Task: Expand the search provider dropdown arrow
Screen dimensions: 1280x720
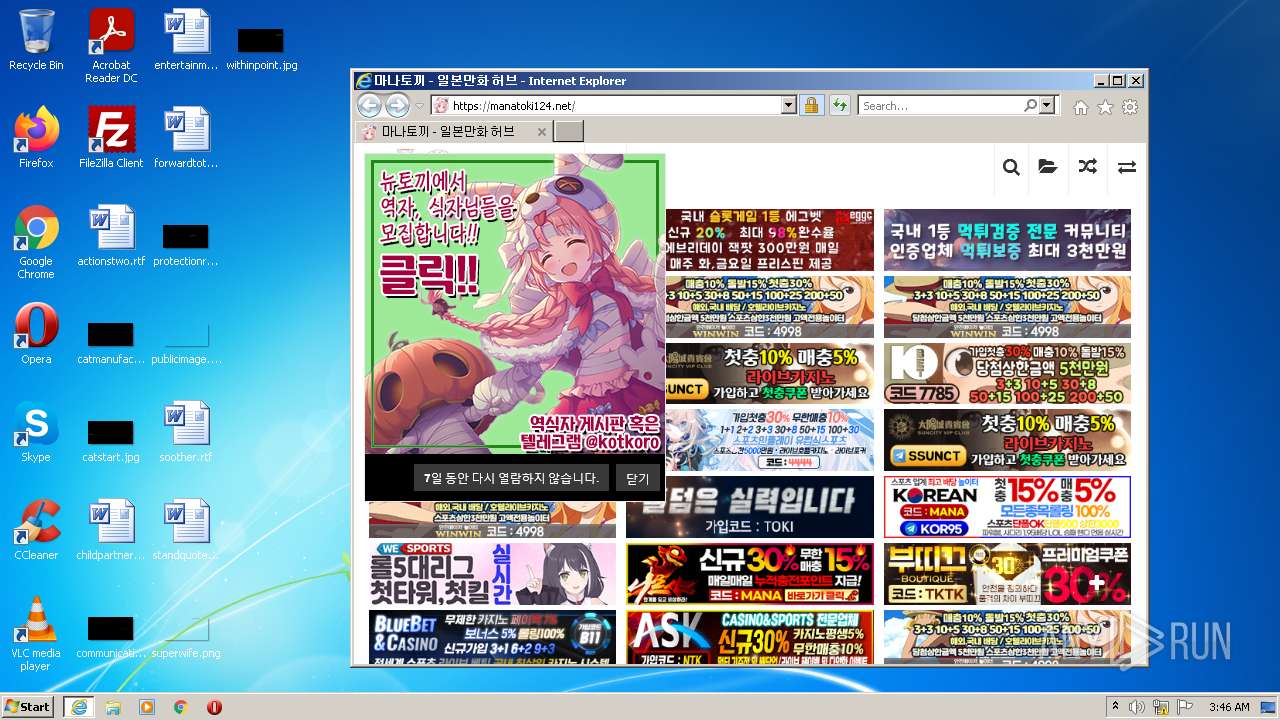Action: point(1047,105)
